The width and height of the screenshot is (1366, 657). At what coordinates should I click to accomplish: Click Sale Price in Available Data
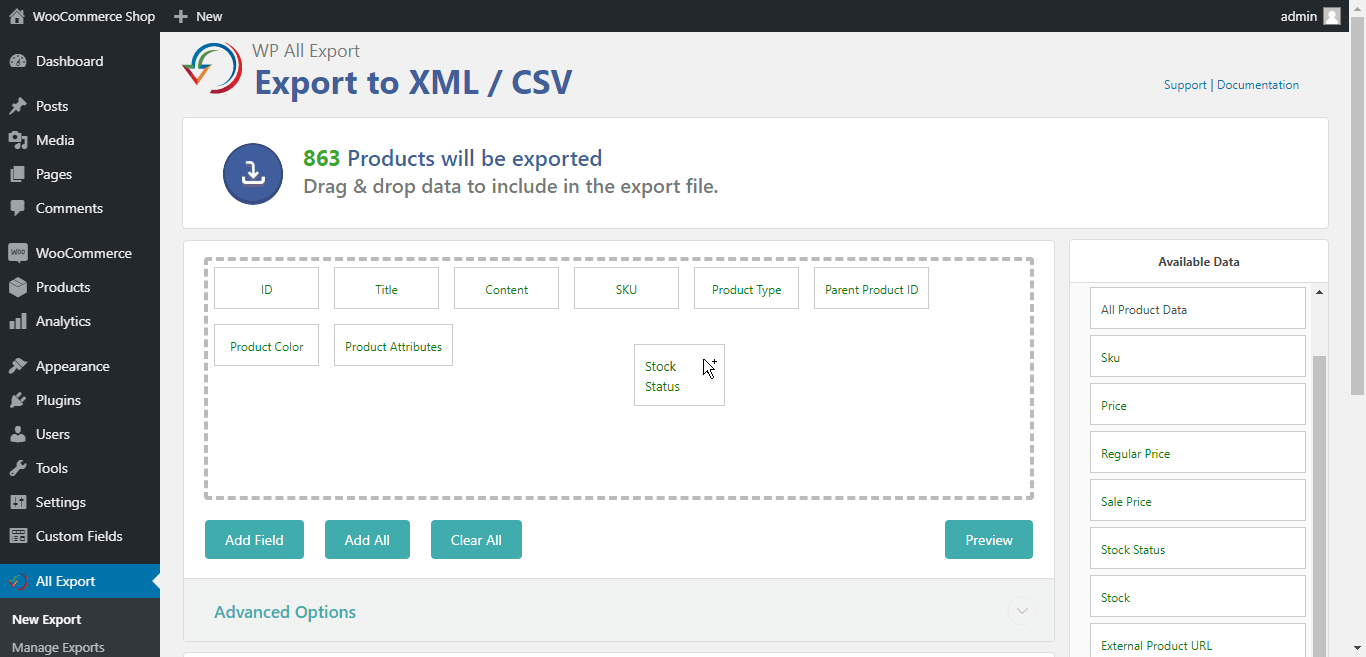coord(1198,500)
